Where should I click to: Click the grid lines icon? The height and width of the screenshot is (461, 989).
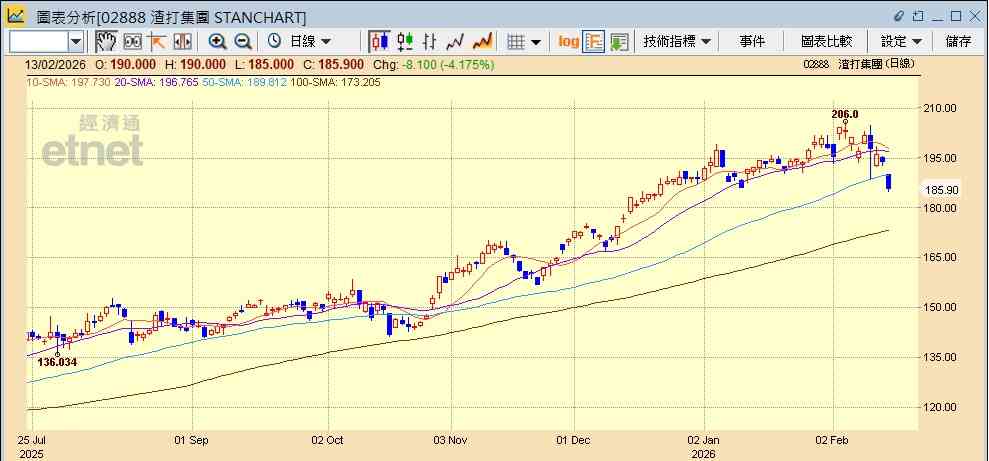pyautogui.click(x=517, y=42)
